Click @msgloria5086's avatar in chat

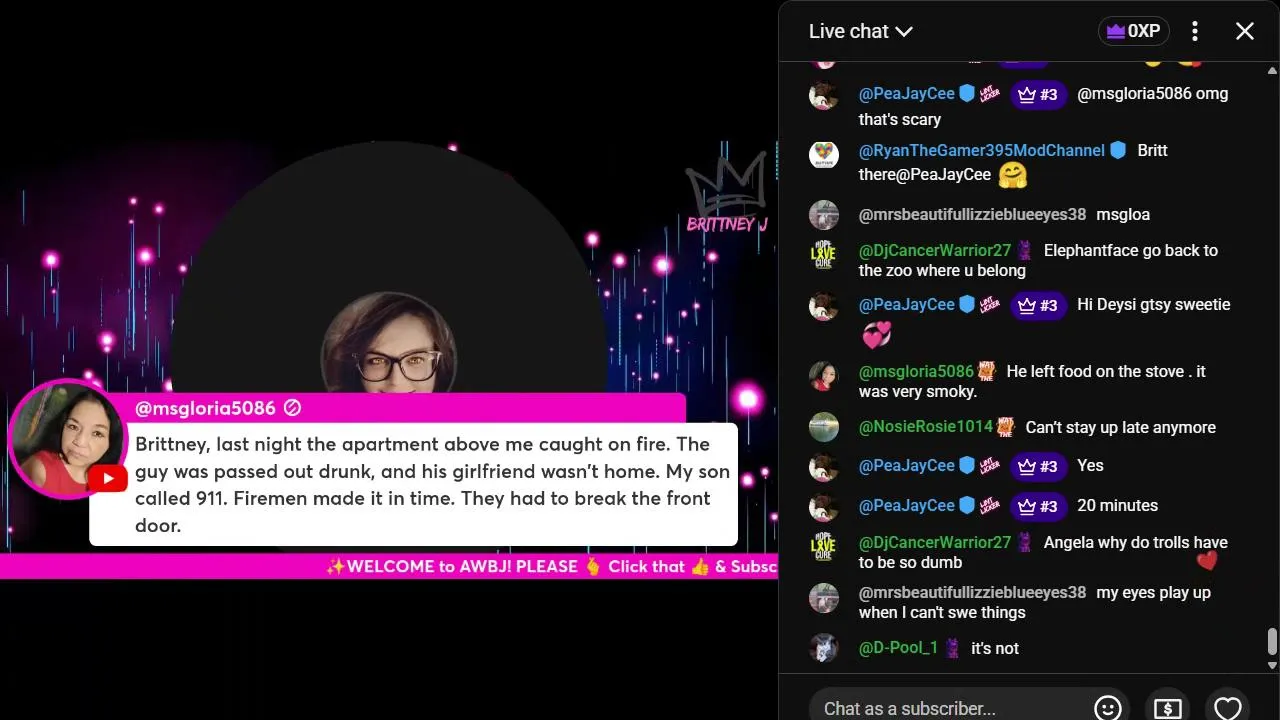823,376
